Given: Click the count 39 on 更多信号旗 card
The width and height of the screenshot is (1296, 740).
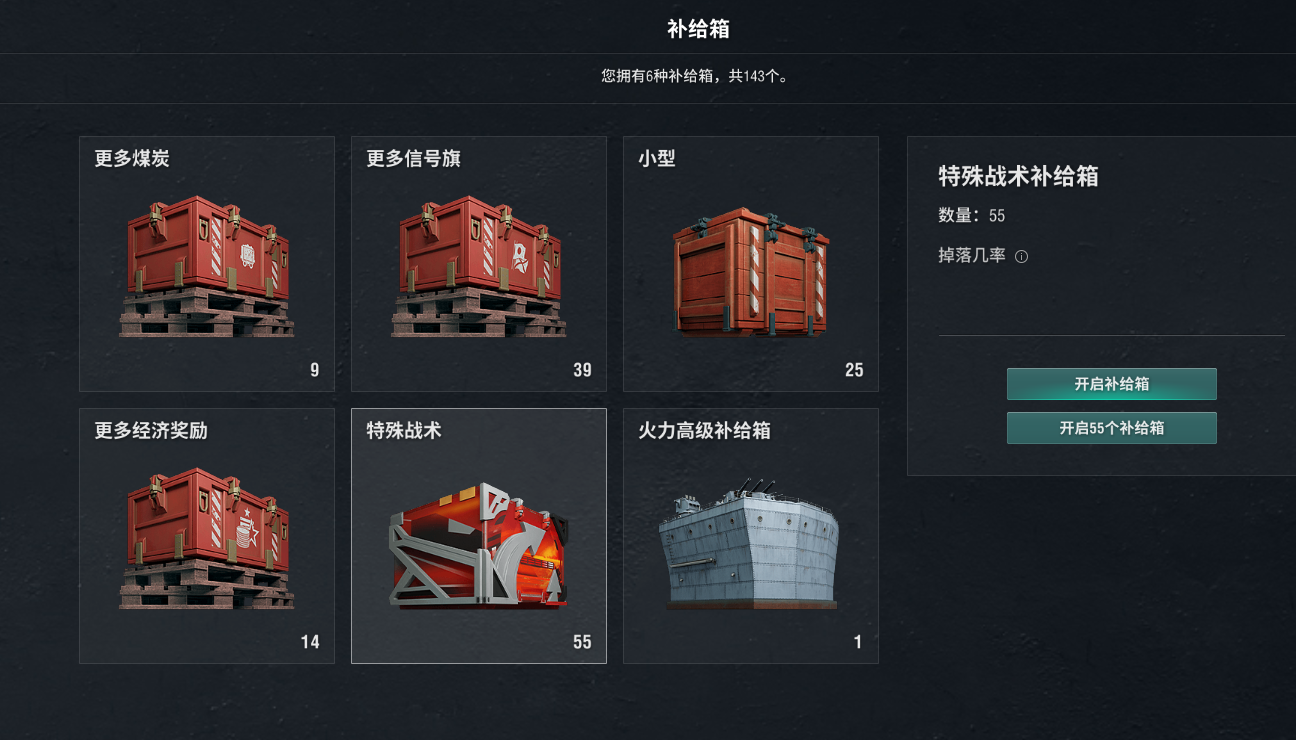Looking at the screenshot, I should point(582,370).
